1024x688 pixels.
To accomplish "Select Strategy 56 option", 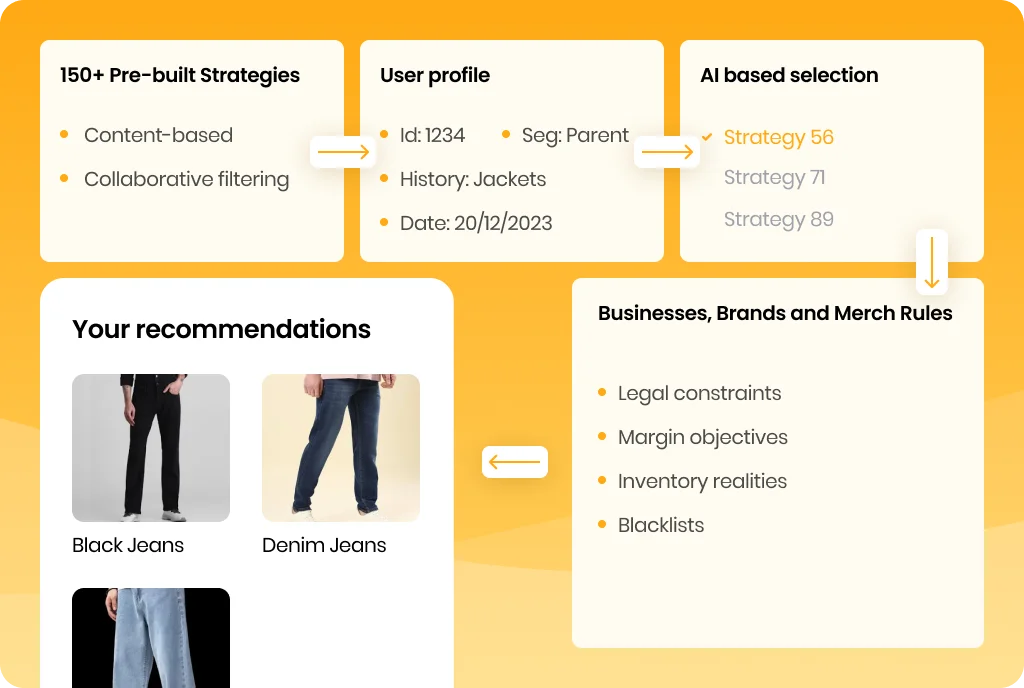I will (x=778, y=137).
